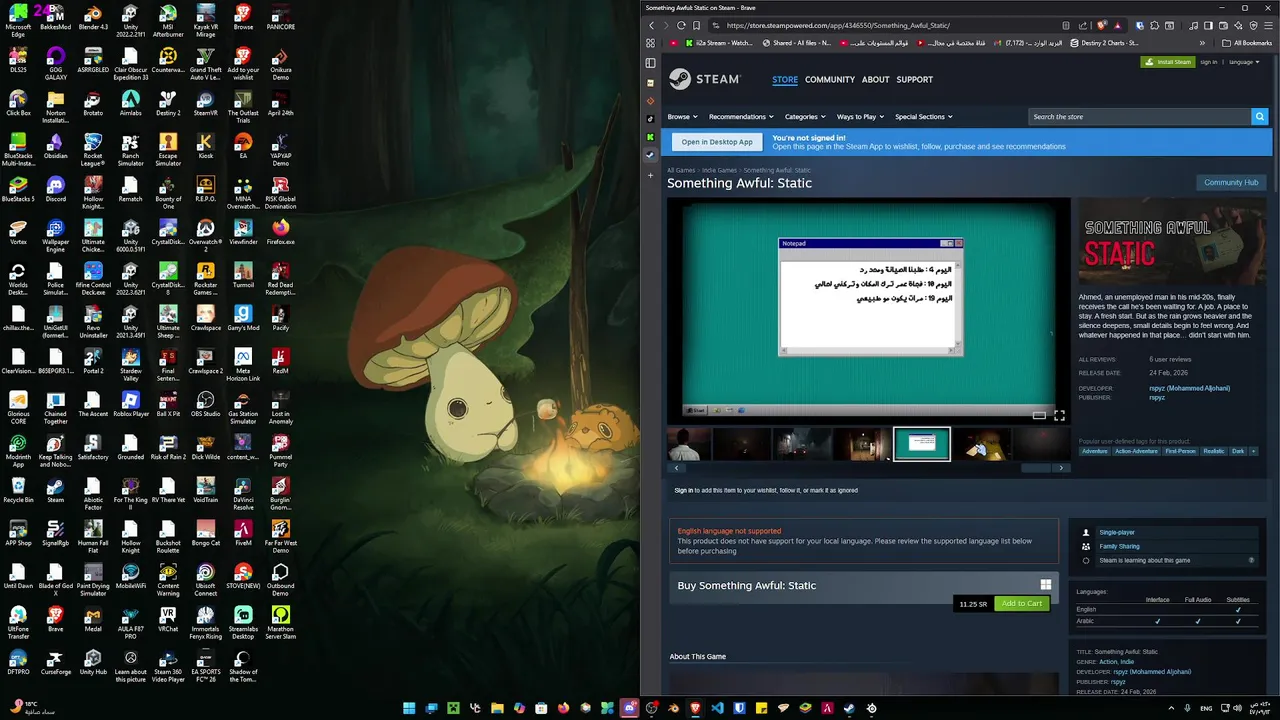Image resolution: width=1280 pixels, height=720 pixels.
Task: Go to the STORE tab
Action: 785,79
